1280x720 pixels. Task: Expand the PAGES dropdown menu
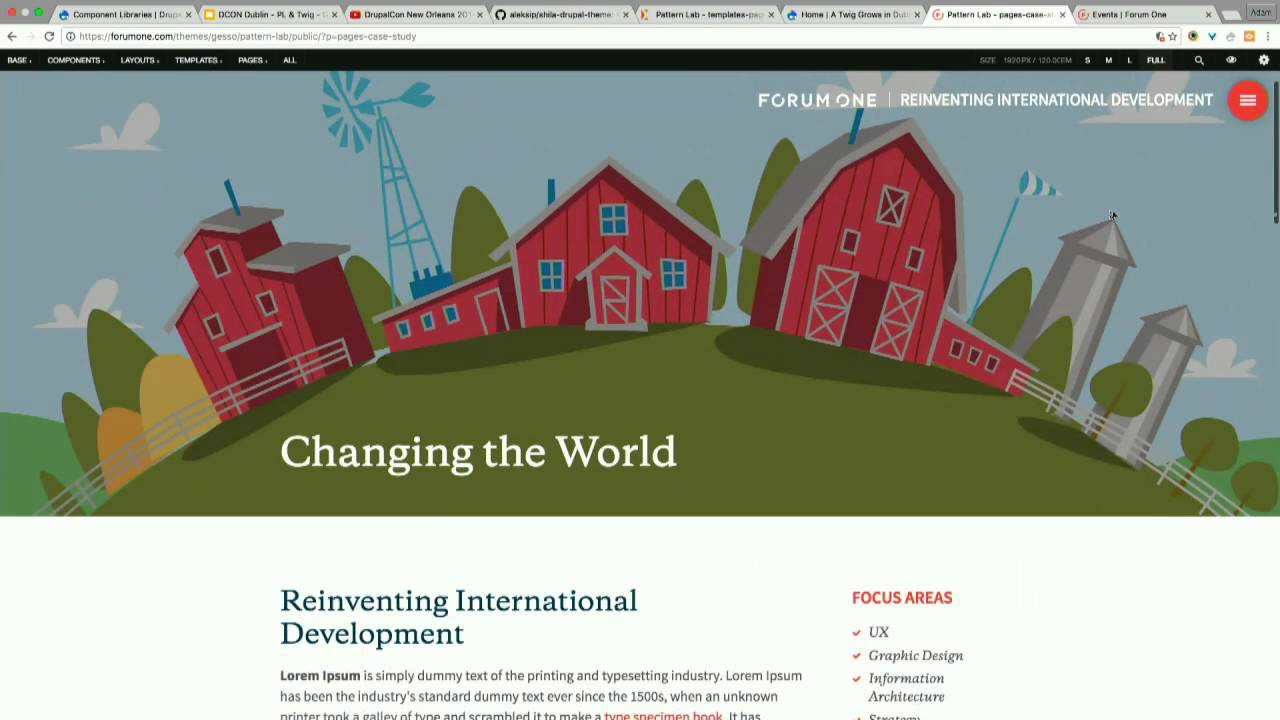(x=252, y=60)
